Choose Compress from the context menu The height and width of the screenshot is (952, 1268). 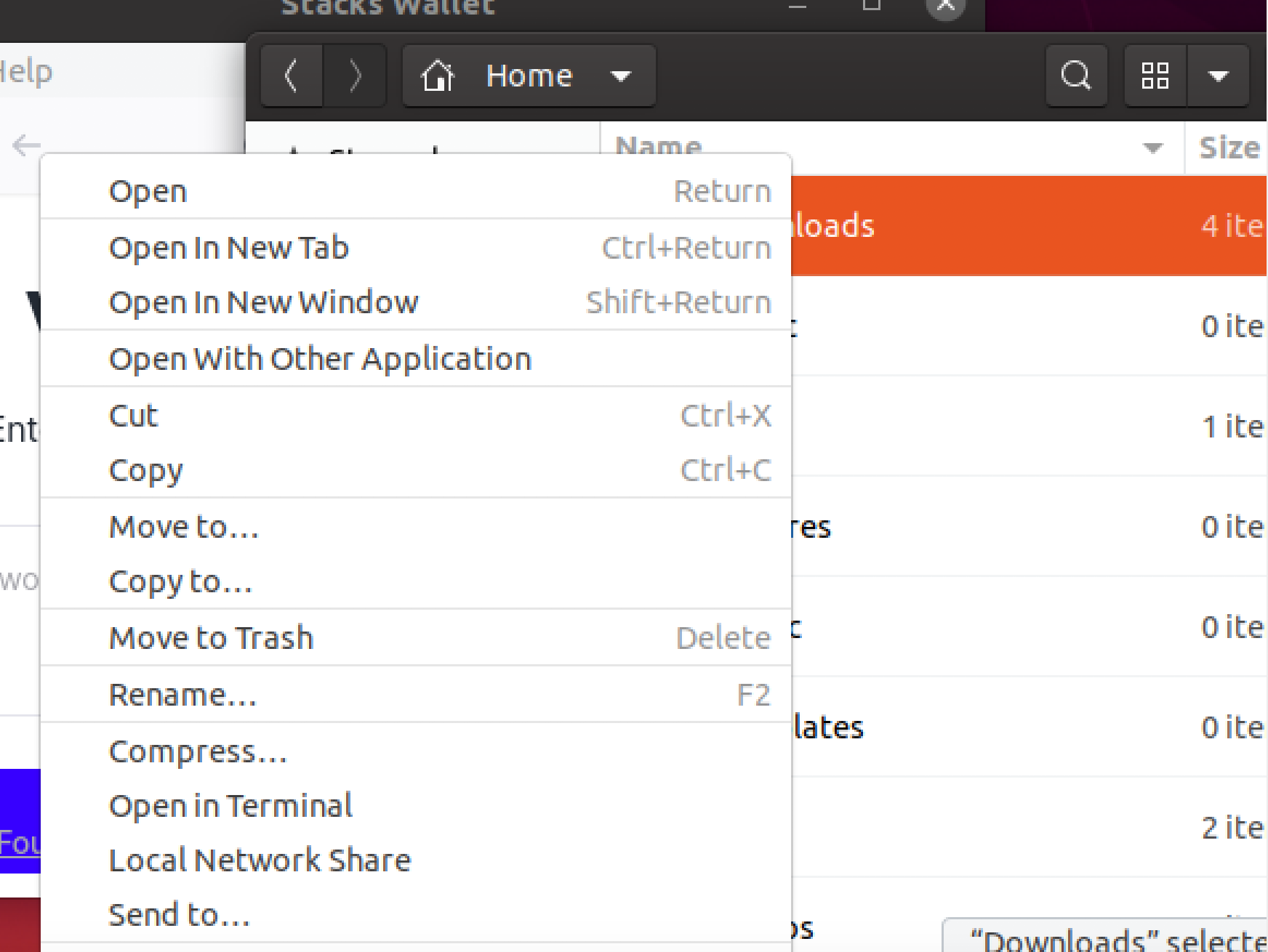(198, 751)
